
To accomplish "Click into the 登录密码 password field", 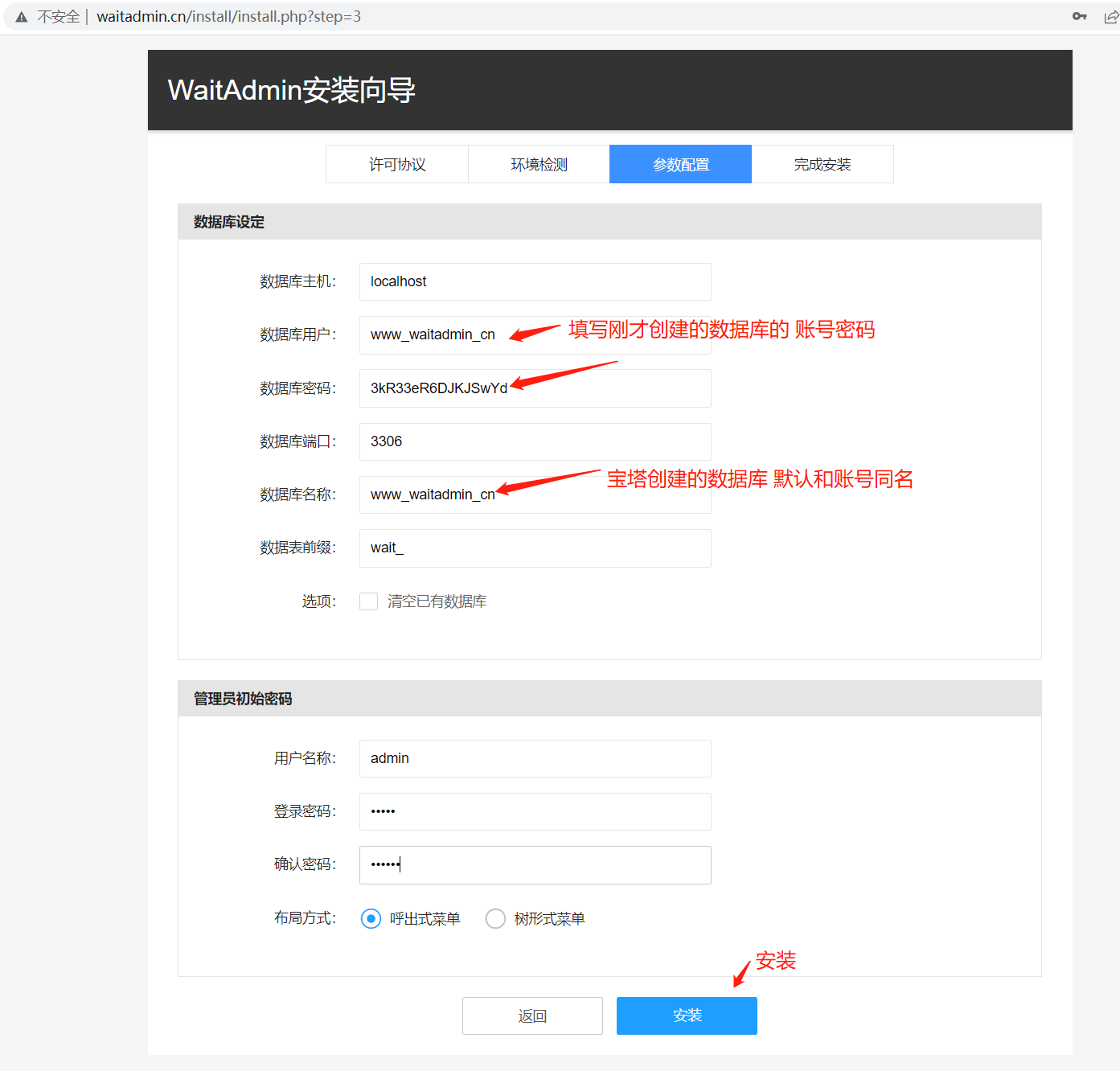I will point(535,811).
